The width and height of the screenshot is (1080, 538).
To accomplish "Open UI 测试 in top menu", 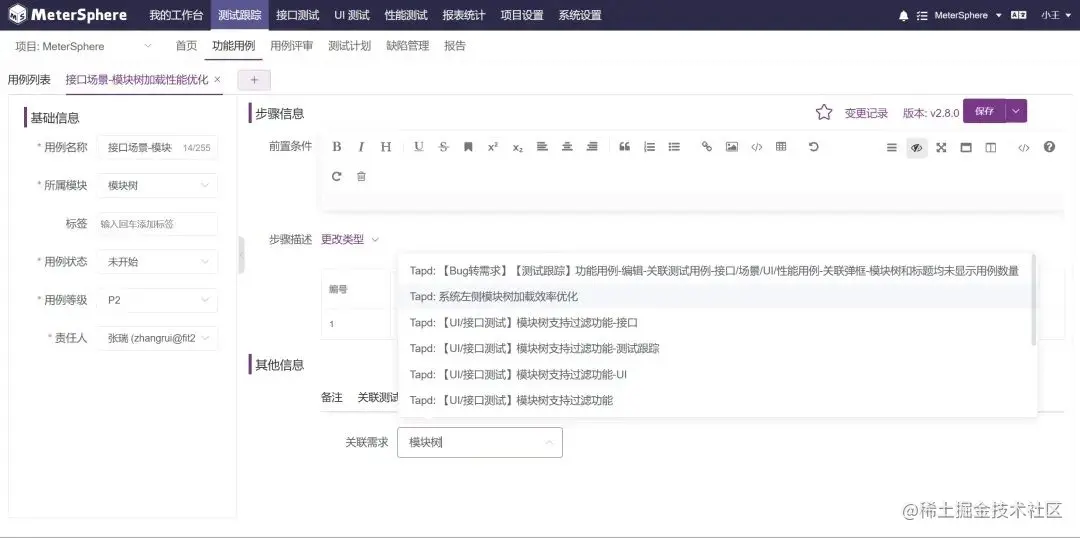I will click(x=352, y=15).
